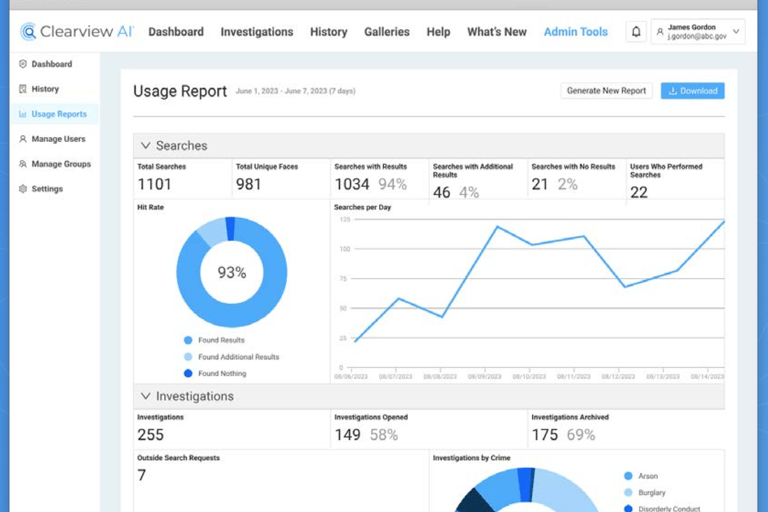Viewport: 768px width, 512px height.
Task: Toggle Found Results legend in Hit Rate chart
Action: click(x=215, y=340)
